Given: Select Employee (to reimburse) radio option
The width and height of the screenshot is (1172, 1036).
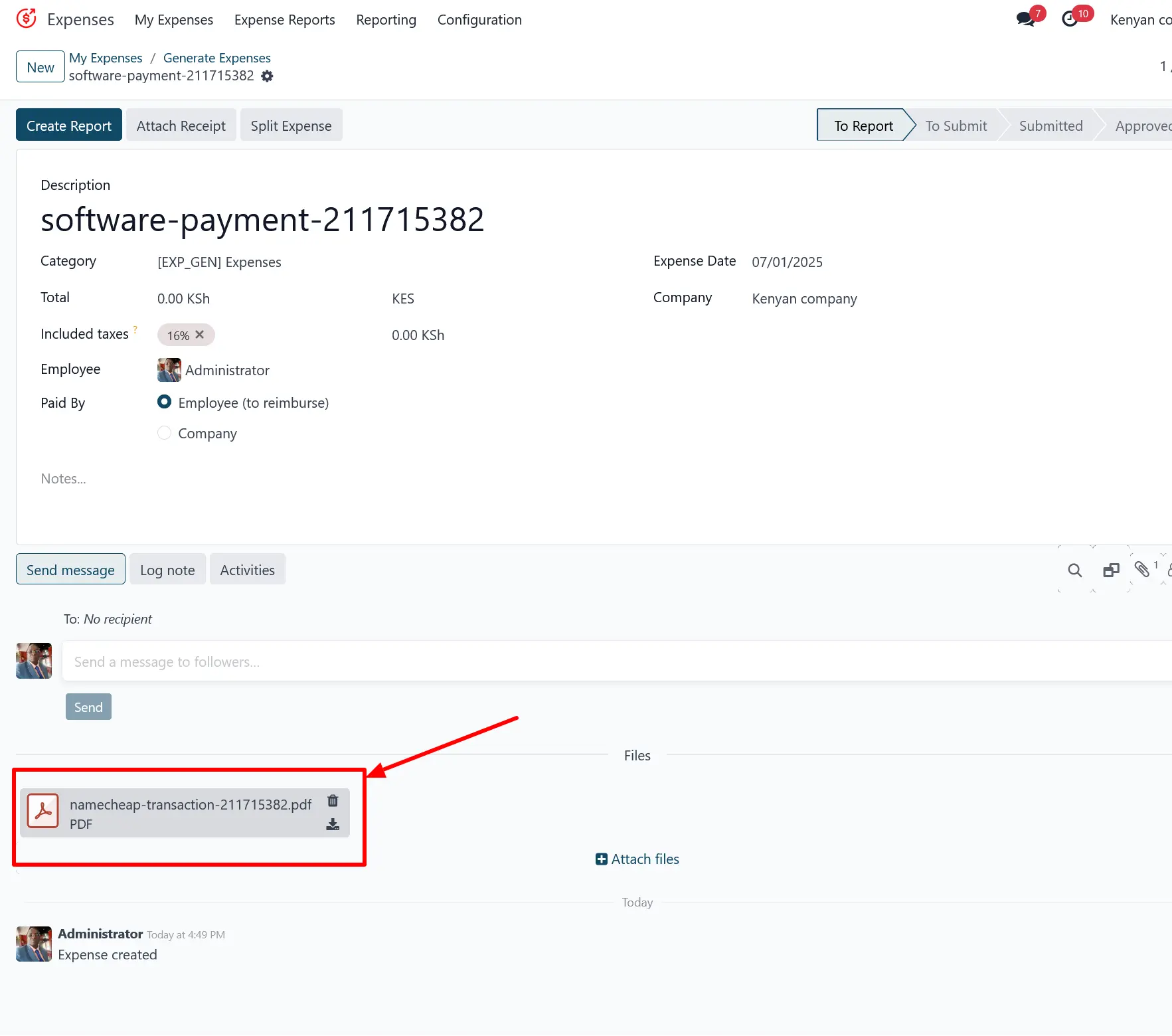Looking at the screenshot, I should 164,402.
